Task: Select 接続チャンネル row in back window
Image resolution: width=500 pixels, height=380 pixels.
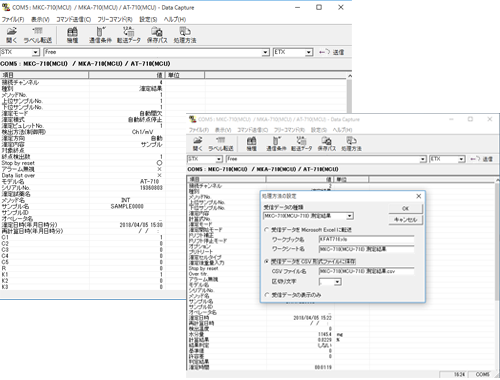Action: pyautogui.click(x=81, y=82)
